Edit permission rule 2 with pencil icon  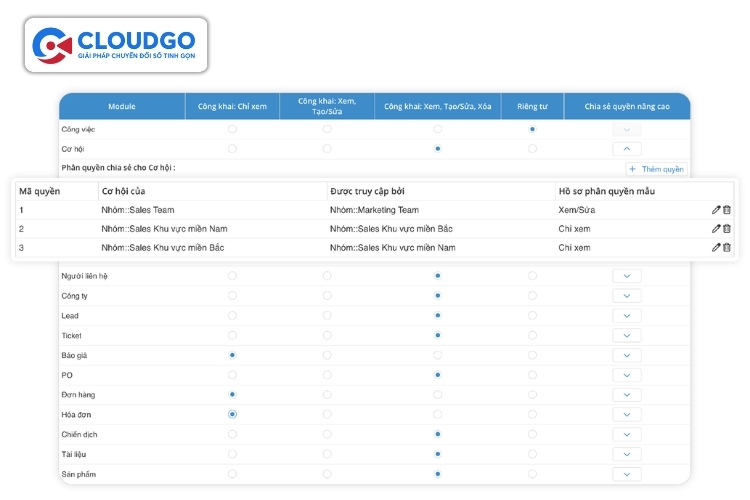716,229
